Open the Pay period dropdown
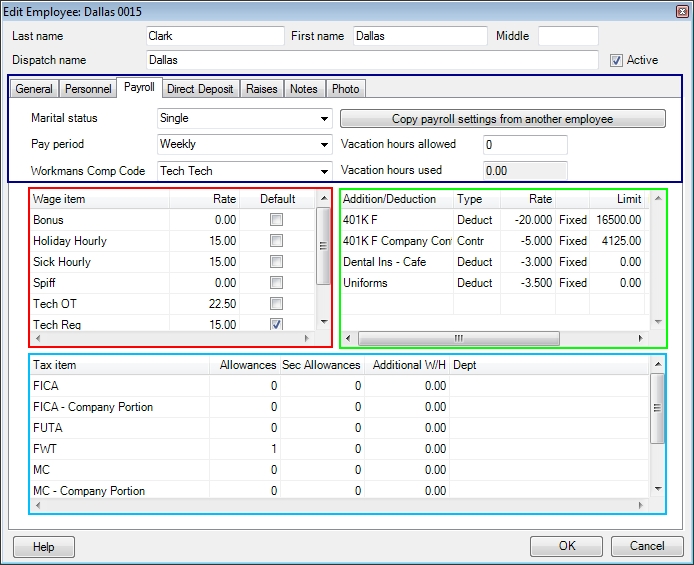694x565 pixels. click(324, 145)
